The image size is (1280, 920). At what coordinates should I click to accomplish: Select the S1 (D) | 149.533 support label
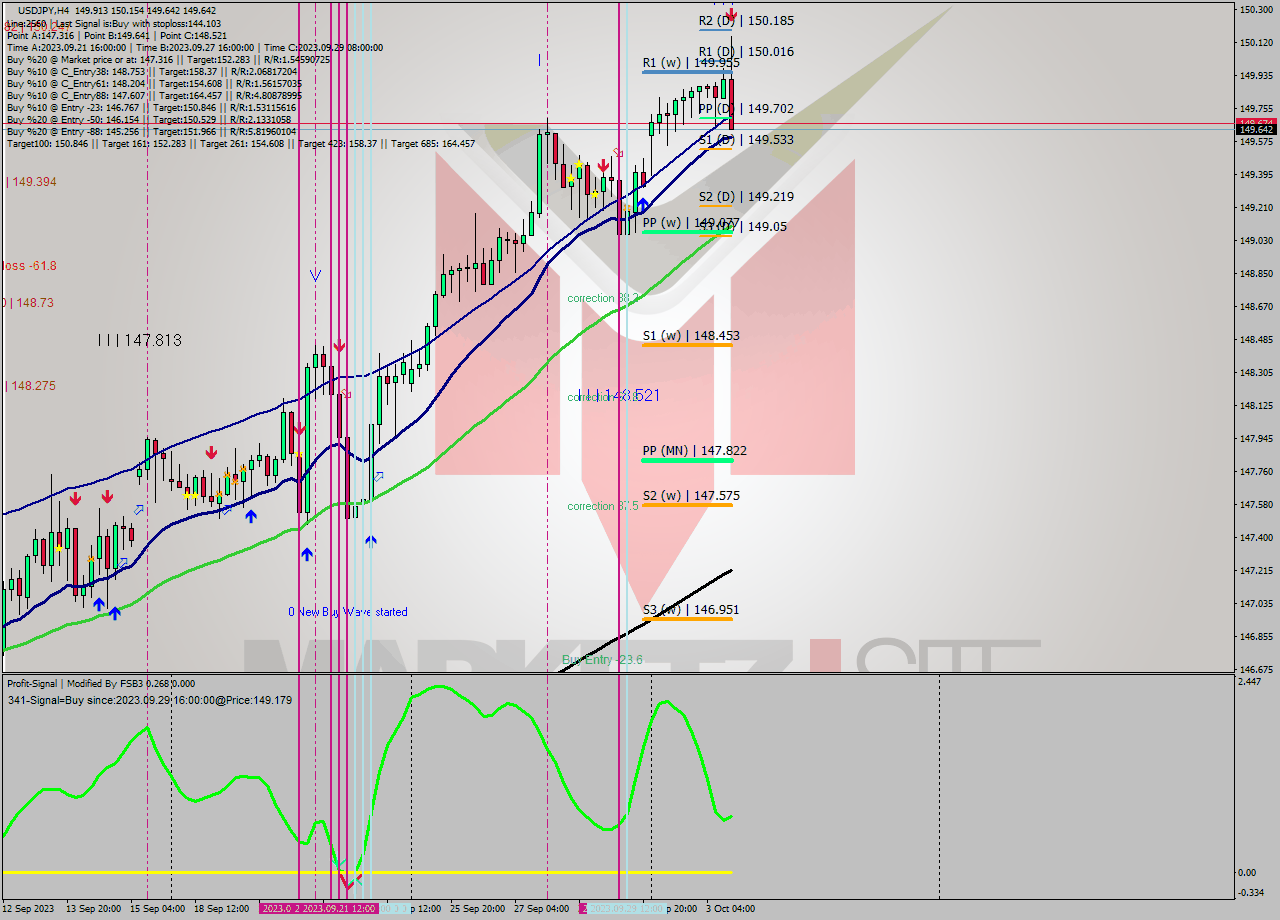coord(746,139)
